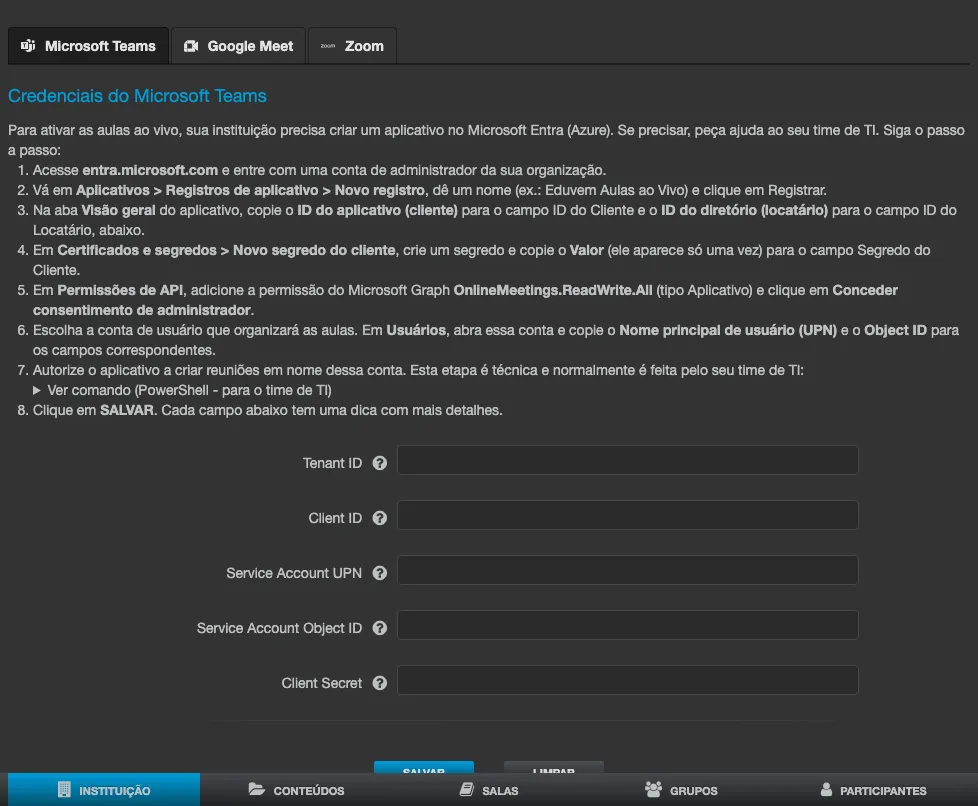Focus the Service Account UPN field
Image resolution: width=978 pixels, height=806 pixels.
pyautogui.click(x=627, y=570)
